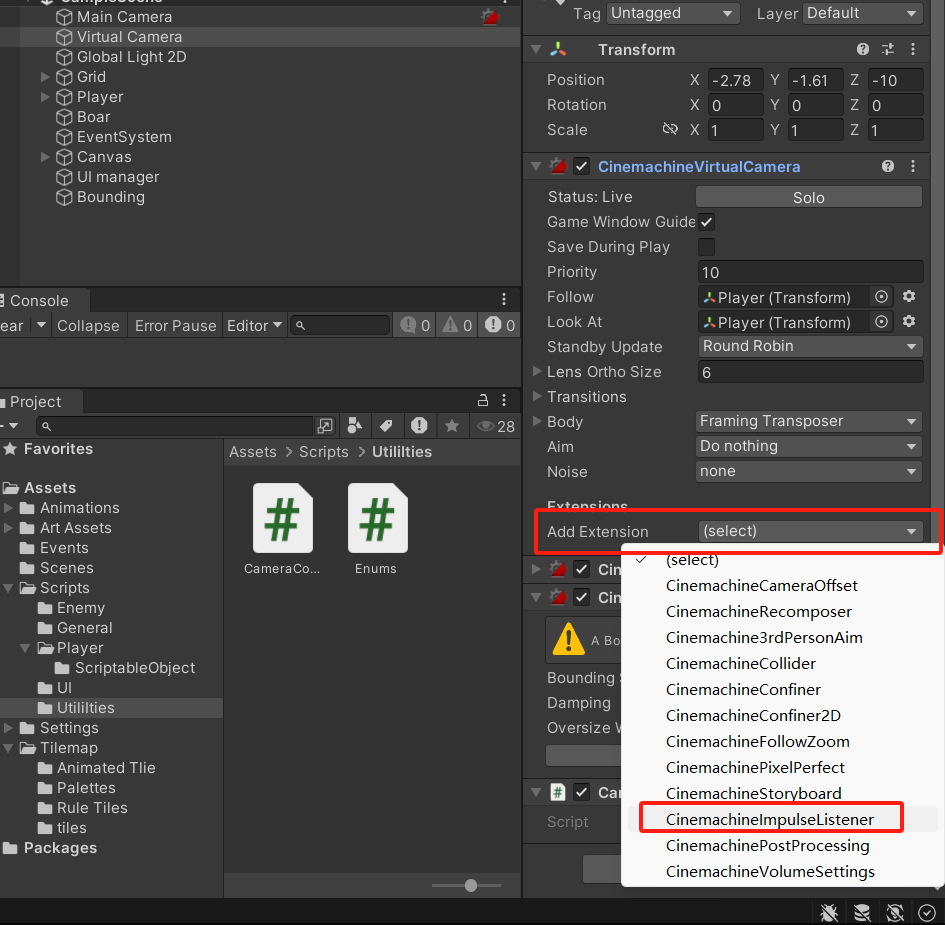Open Layer dropdown showing Default
The width and height of the screenshot is (945, 925).
(x=862, y=13)
